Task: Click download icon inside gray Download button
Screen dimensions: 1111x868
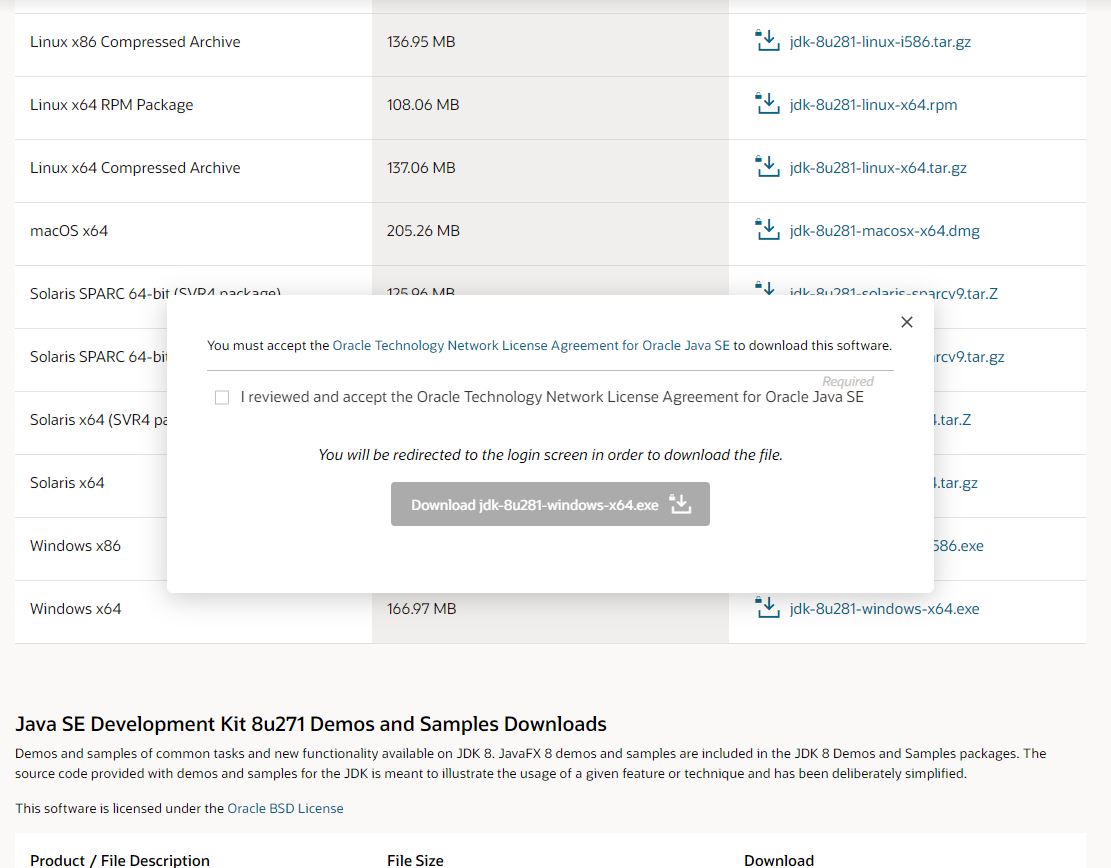Action: pyautogui.click(x=680, y=504)
